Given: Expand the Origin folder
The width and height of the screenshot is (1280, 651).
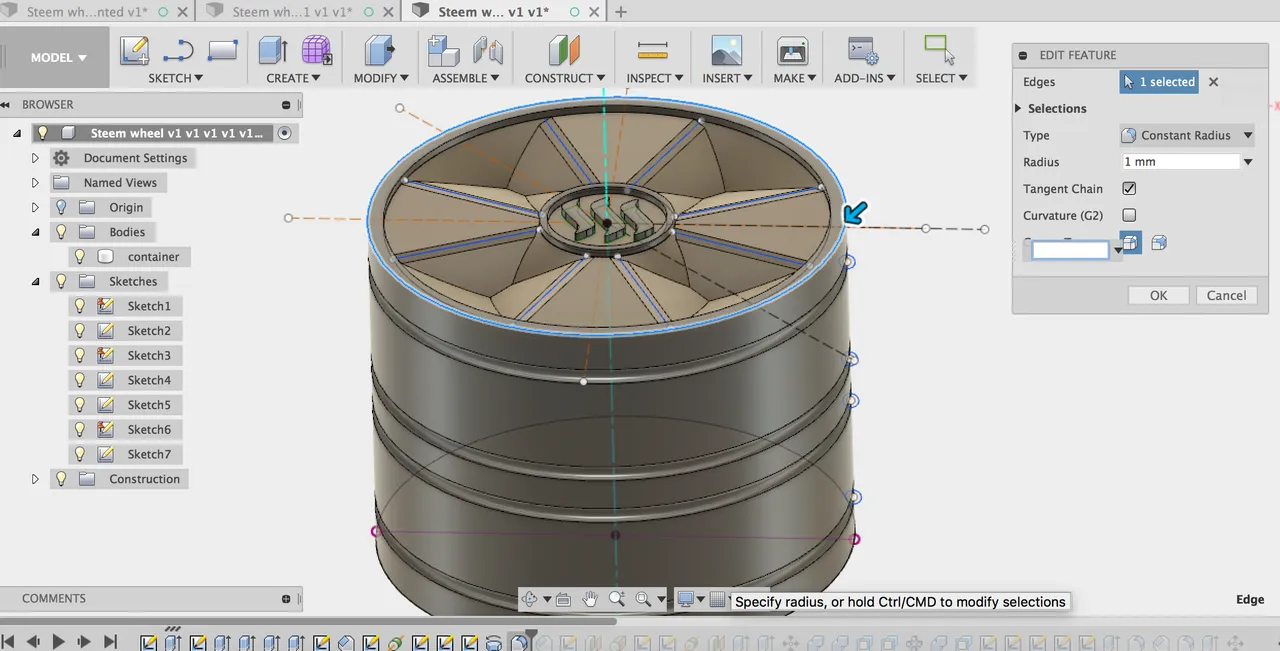Looking at the screenshot, I should (35, 207).
